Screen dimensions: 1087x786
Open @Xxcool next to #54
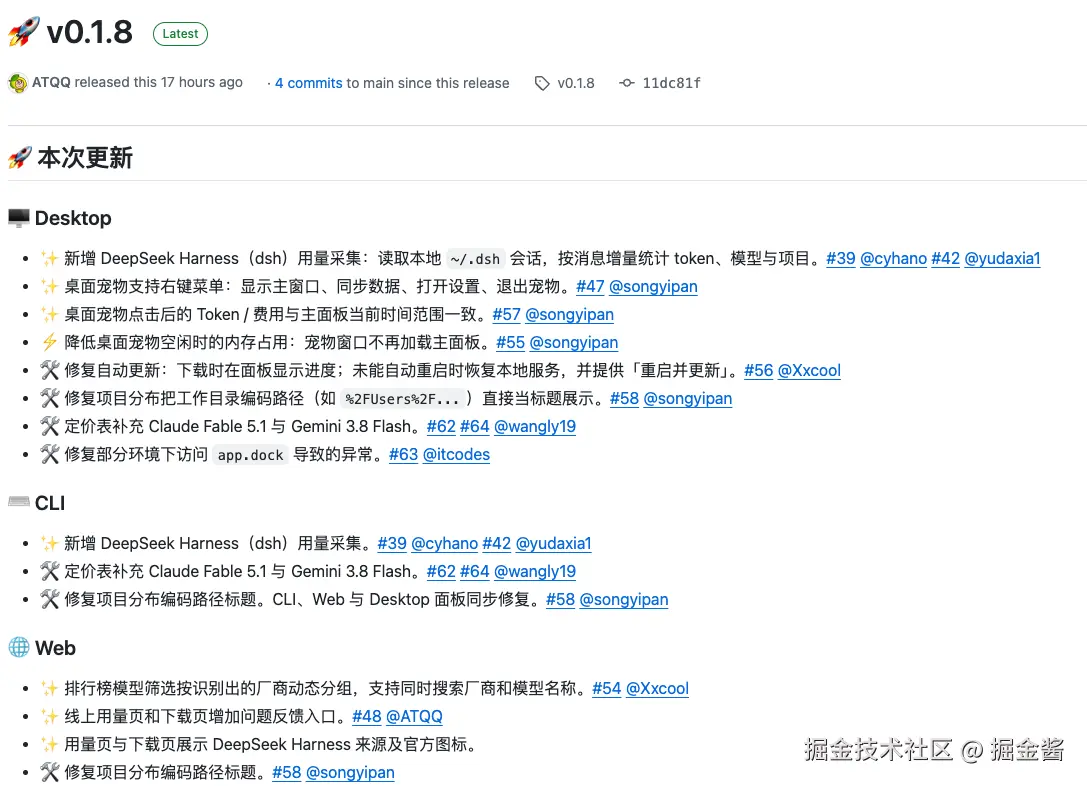(x=657, y=688)
